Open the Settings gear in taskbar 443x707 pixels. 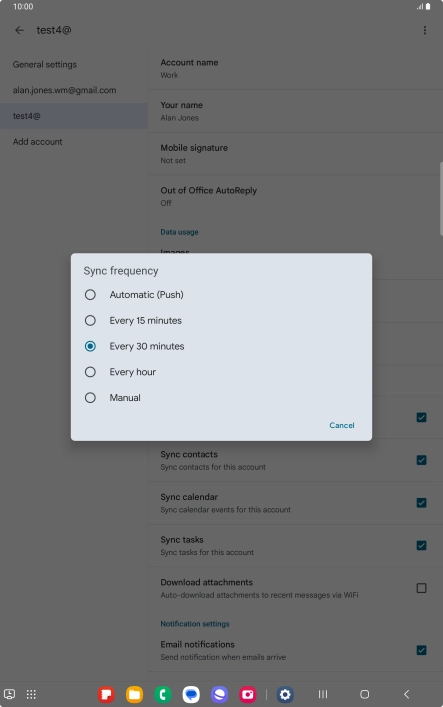pos(285,694)
